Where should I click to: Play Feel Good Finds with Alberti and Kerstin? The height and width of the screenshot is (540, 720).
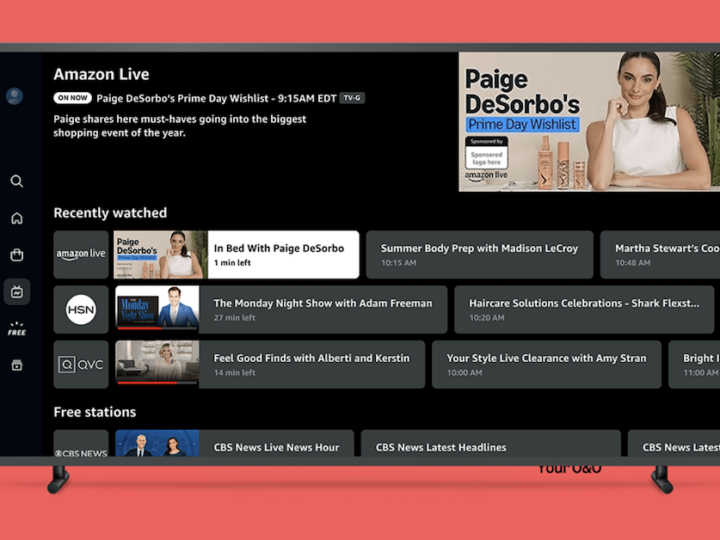(270, 364)
